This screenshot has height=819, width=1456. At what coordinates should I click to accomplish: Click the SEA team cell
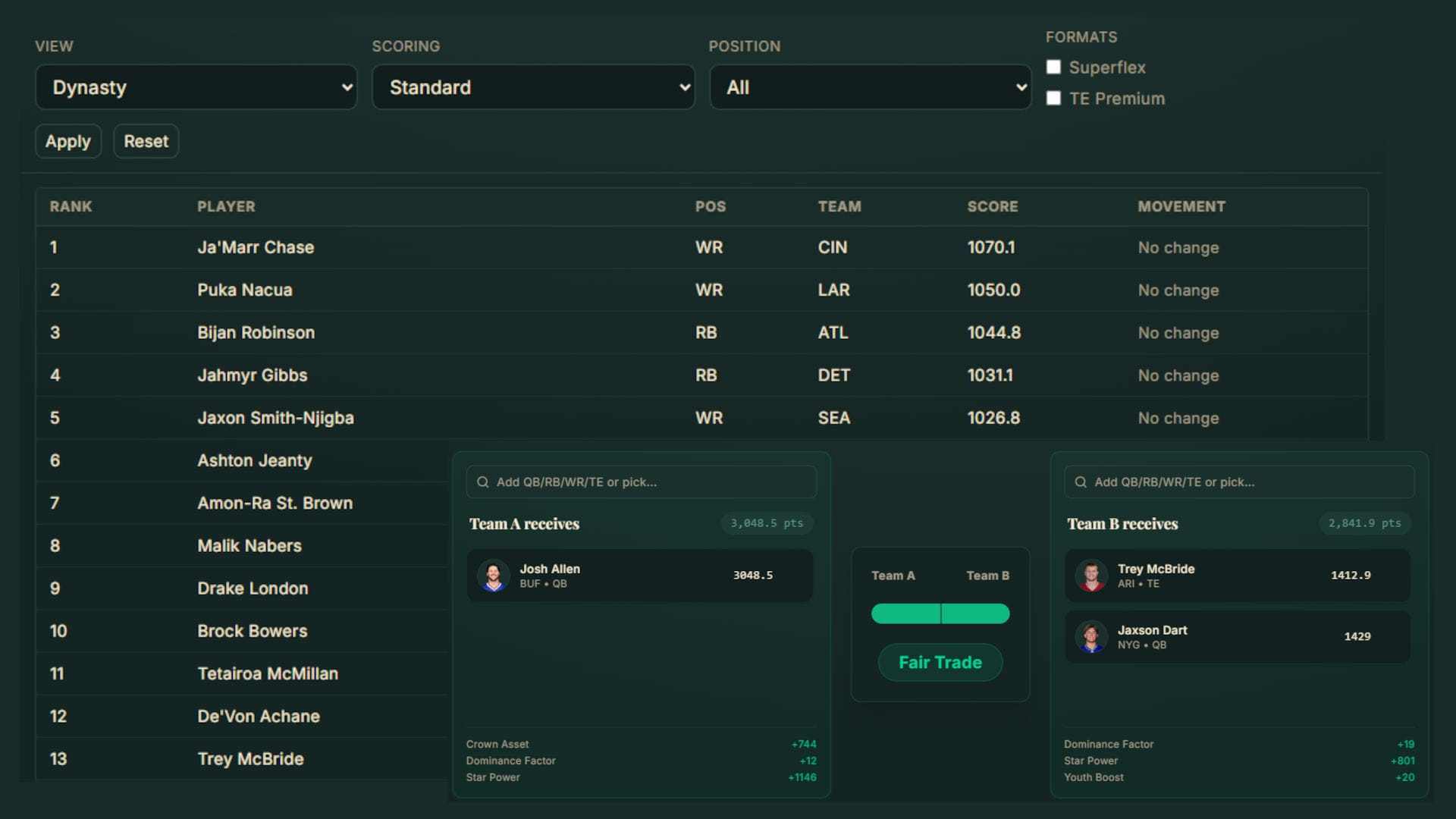[834, 418]
